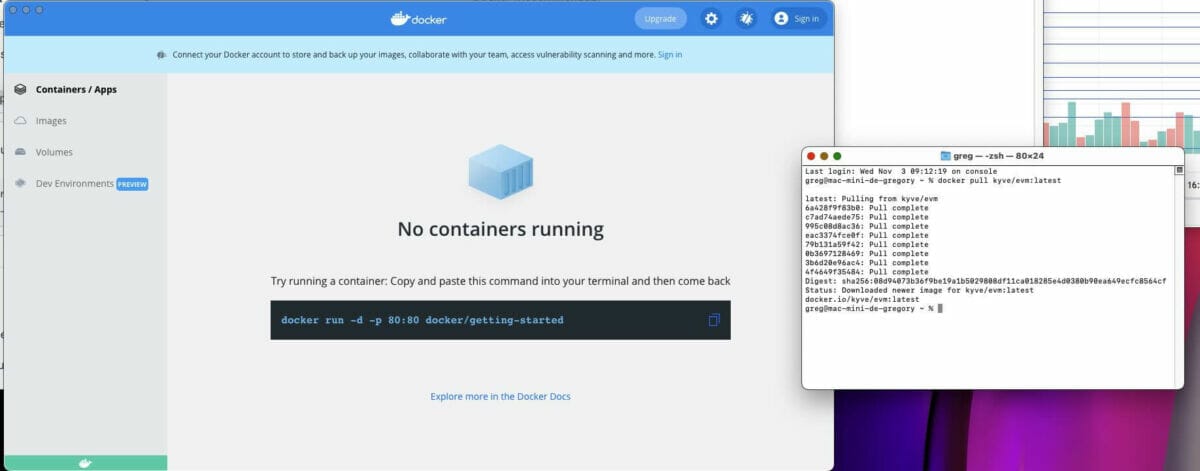Click the Images cloud icon in sidebar
Image resolution: width=1200 pixels, height=471 pixels.
point(20,121)
